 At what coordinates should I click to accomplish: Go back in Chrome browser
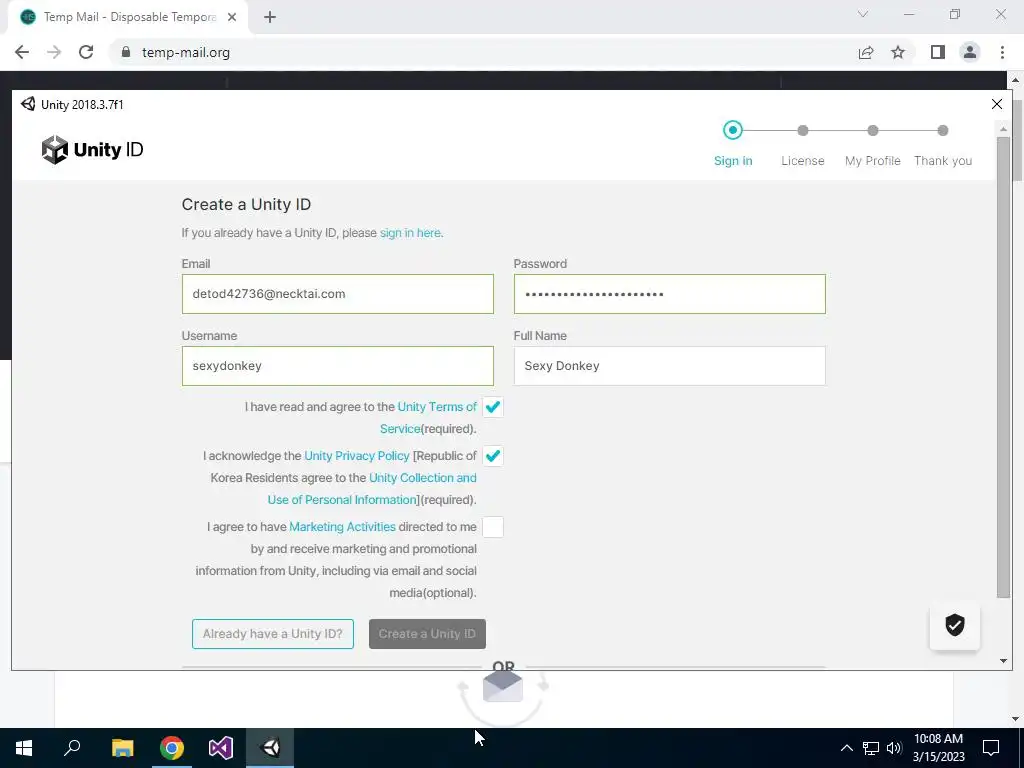pyautogui.click(x=22, y=52)
